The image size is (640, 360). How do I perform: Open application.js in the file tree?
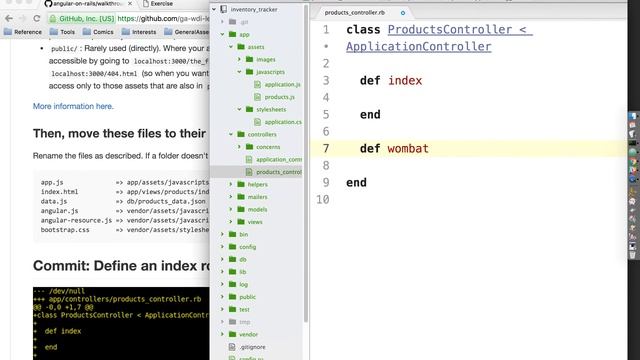tap(278, 84)
